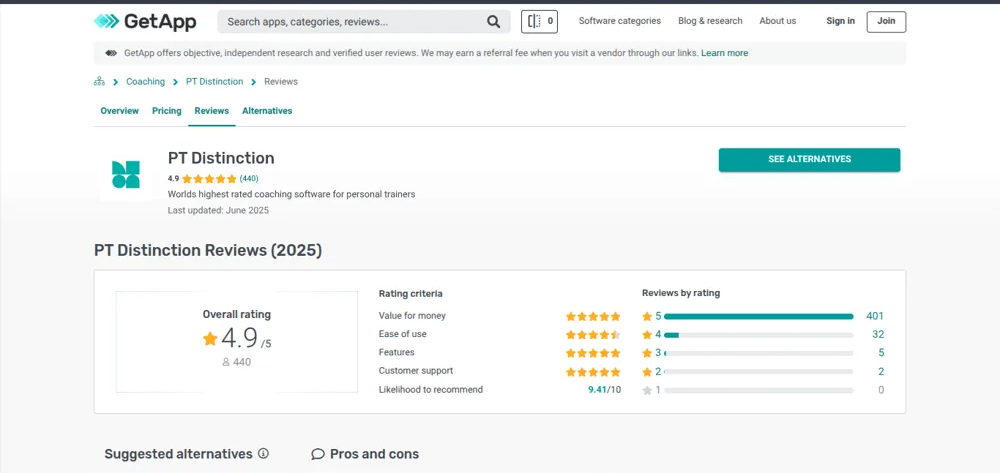The height and width of the screenshot is (473, 1000).
Task: Click the Suggested alternatives heading
Action: 179,454
